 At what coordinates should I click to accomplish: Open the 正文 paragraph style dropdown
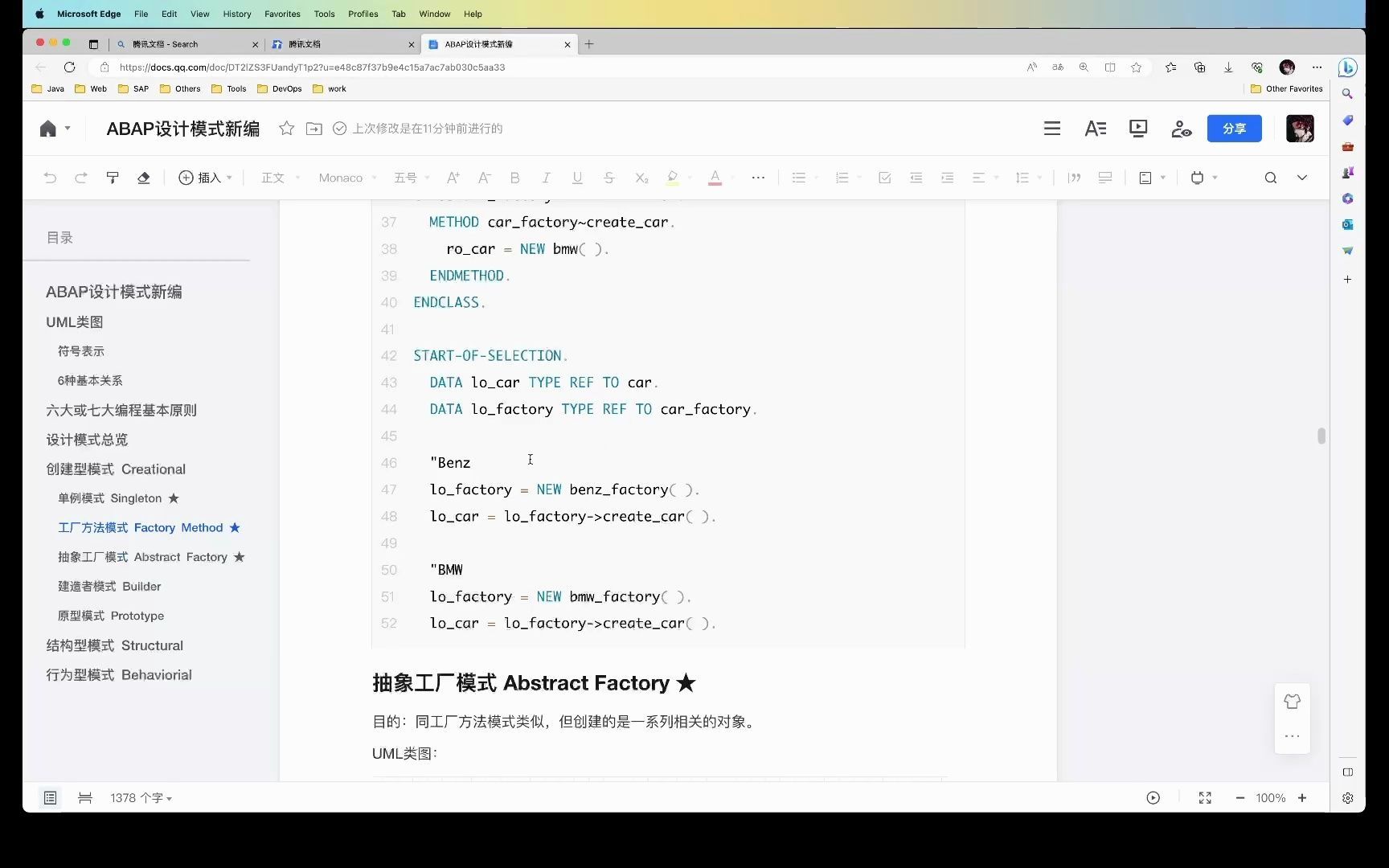tap(281, 178)
